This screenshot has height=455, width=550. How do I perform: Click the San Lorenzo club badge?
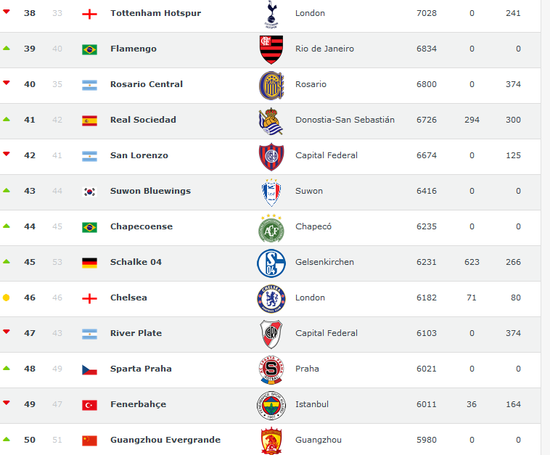[x=271, y=156]
